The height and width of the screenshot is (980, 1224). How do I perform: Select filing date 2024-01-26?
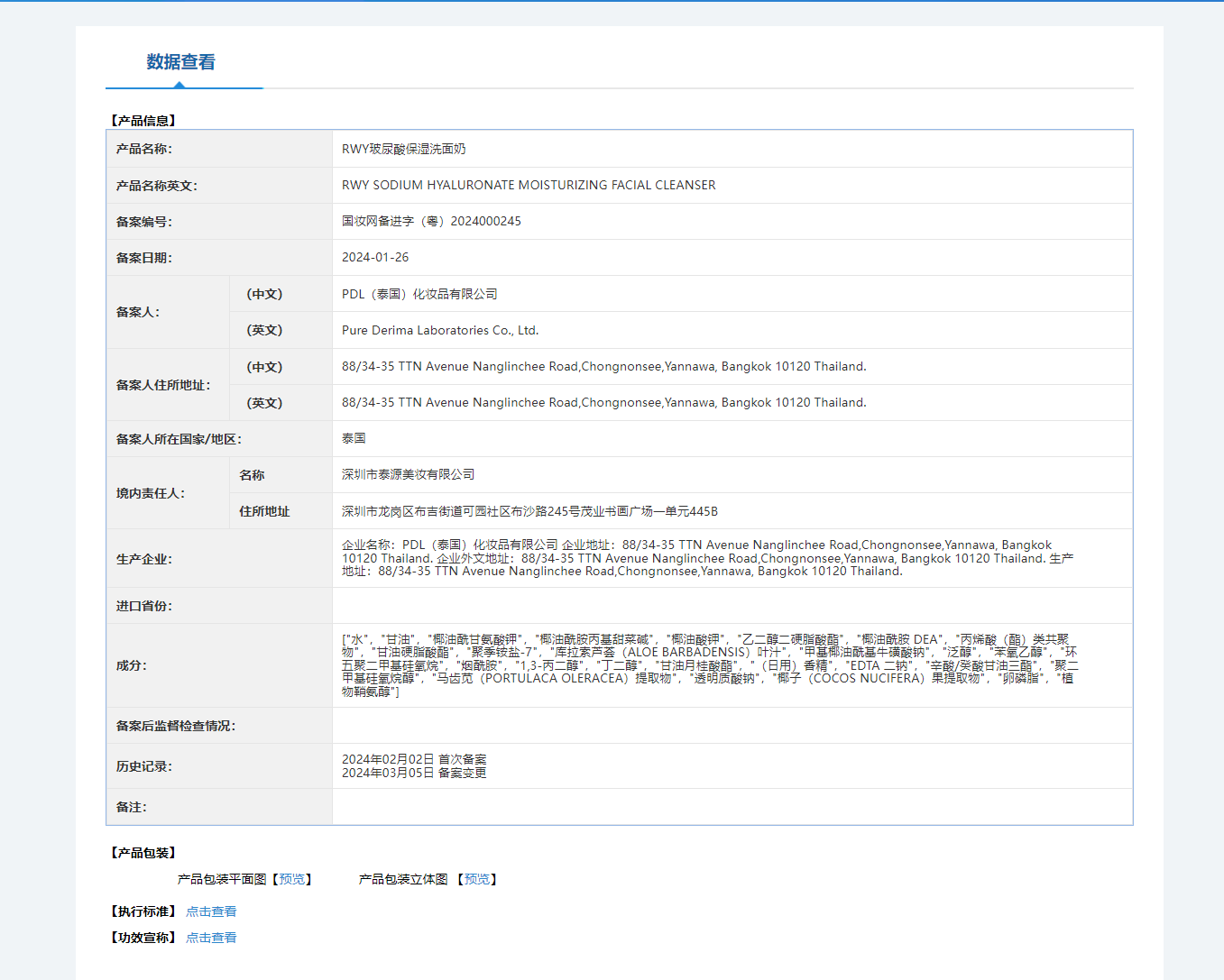coord(375,257)
